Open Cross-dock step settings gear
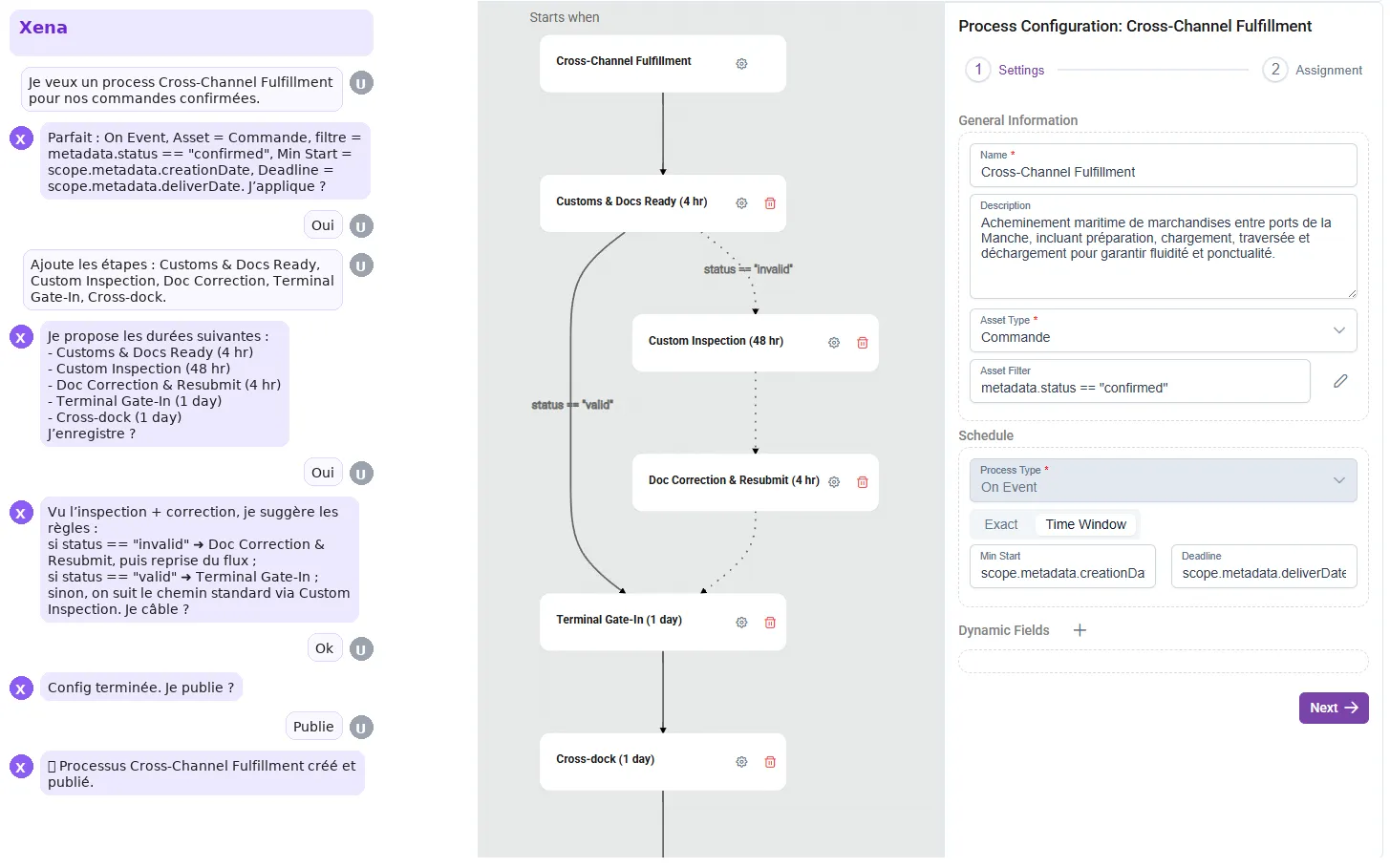Image resolution: width=1390 pixels, height=868 pixels. [x=741, y=762]
